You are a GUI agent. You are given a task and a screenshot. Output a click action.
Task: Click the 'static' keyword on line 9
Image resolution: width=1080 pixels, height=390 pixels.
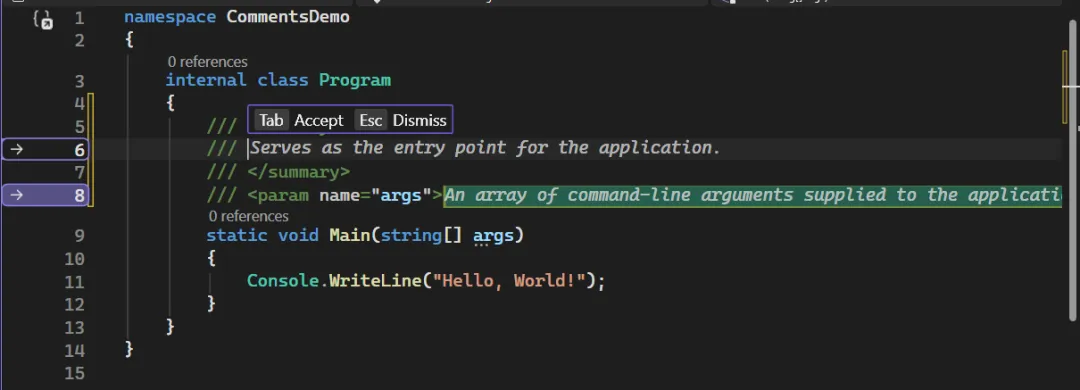point(237,236)
